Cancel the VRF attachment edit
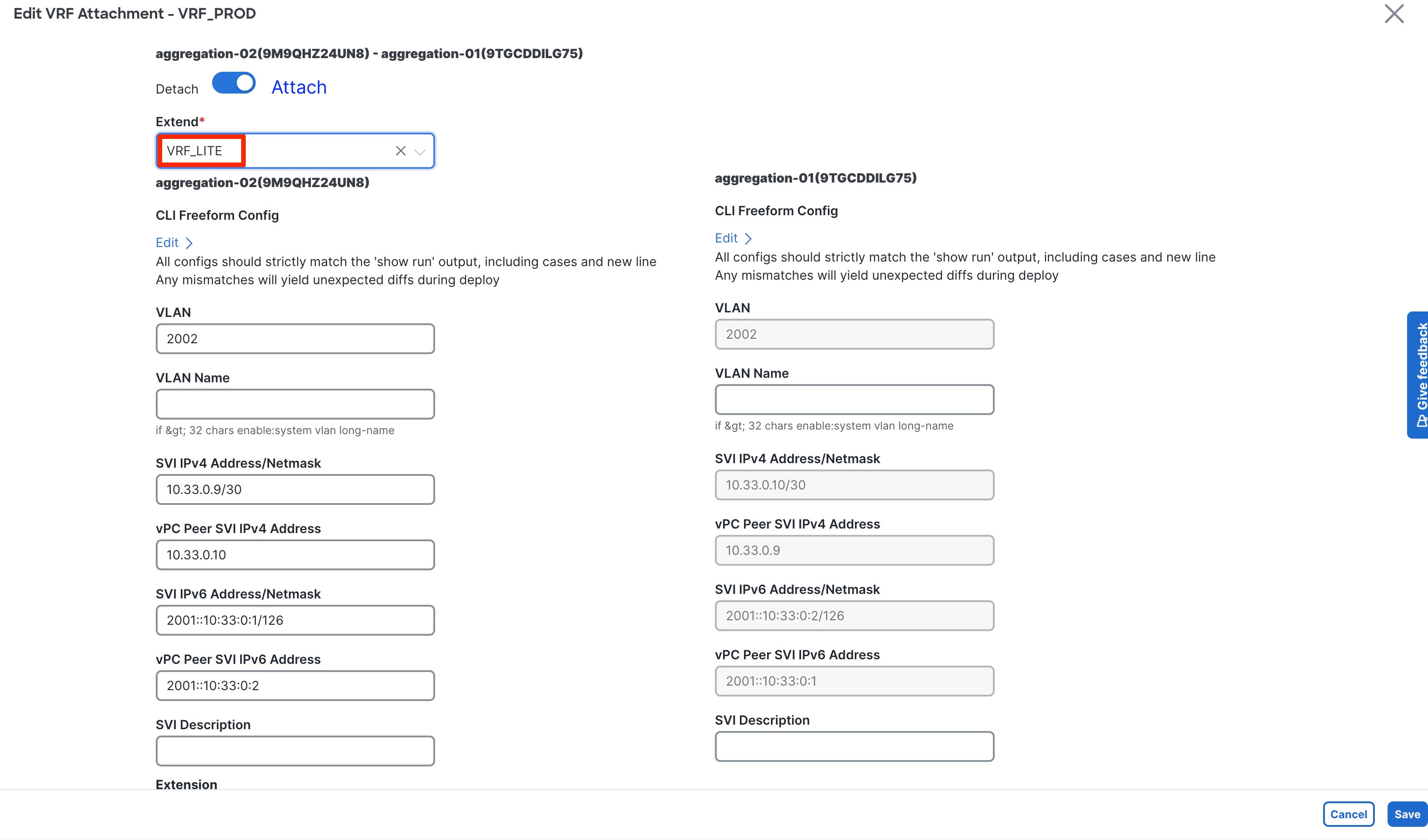The image size is (1428, 840). [x=1348, y=814]
